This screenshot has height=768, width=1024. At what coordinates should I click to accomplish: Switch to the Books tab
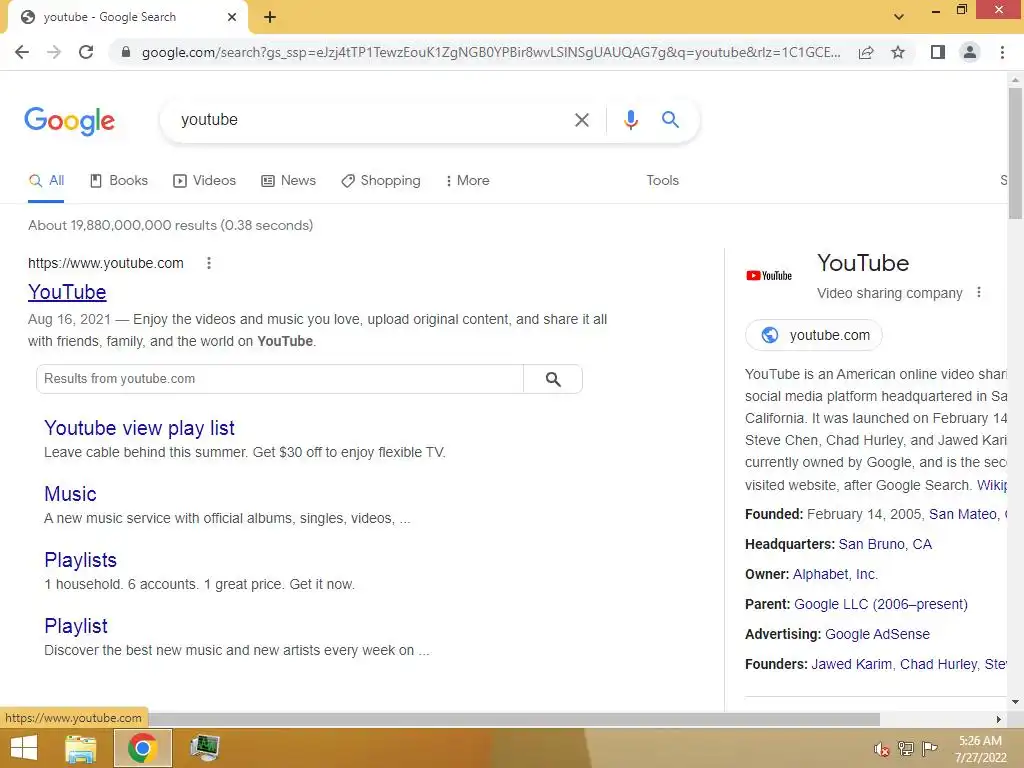click(119, 181)
